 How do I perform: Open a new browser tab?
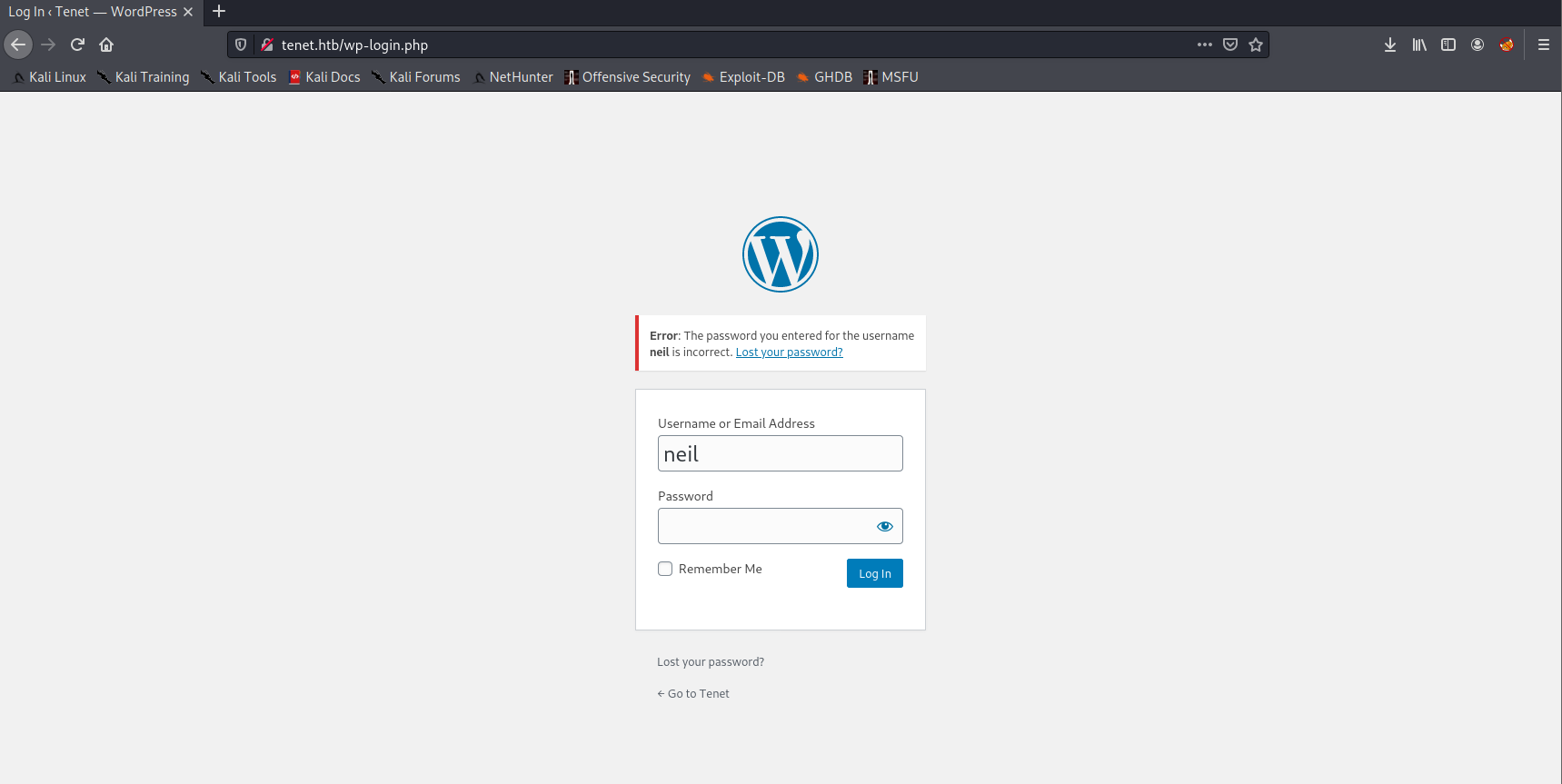(219, 12)
